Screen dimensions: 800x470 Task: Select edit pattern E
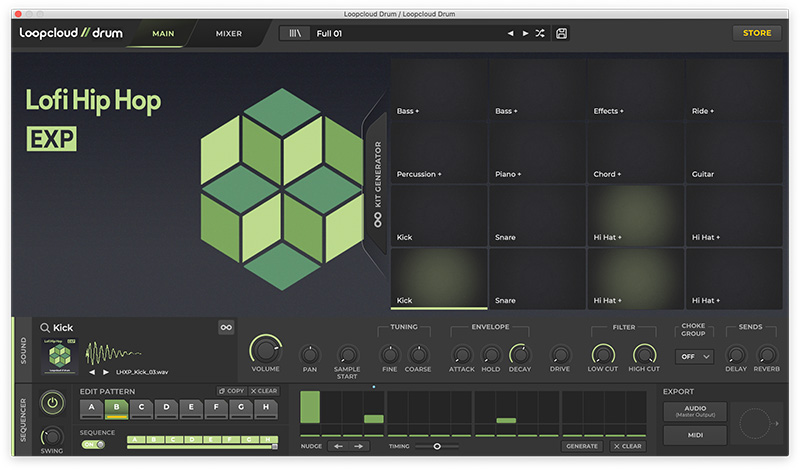(191, 408)
